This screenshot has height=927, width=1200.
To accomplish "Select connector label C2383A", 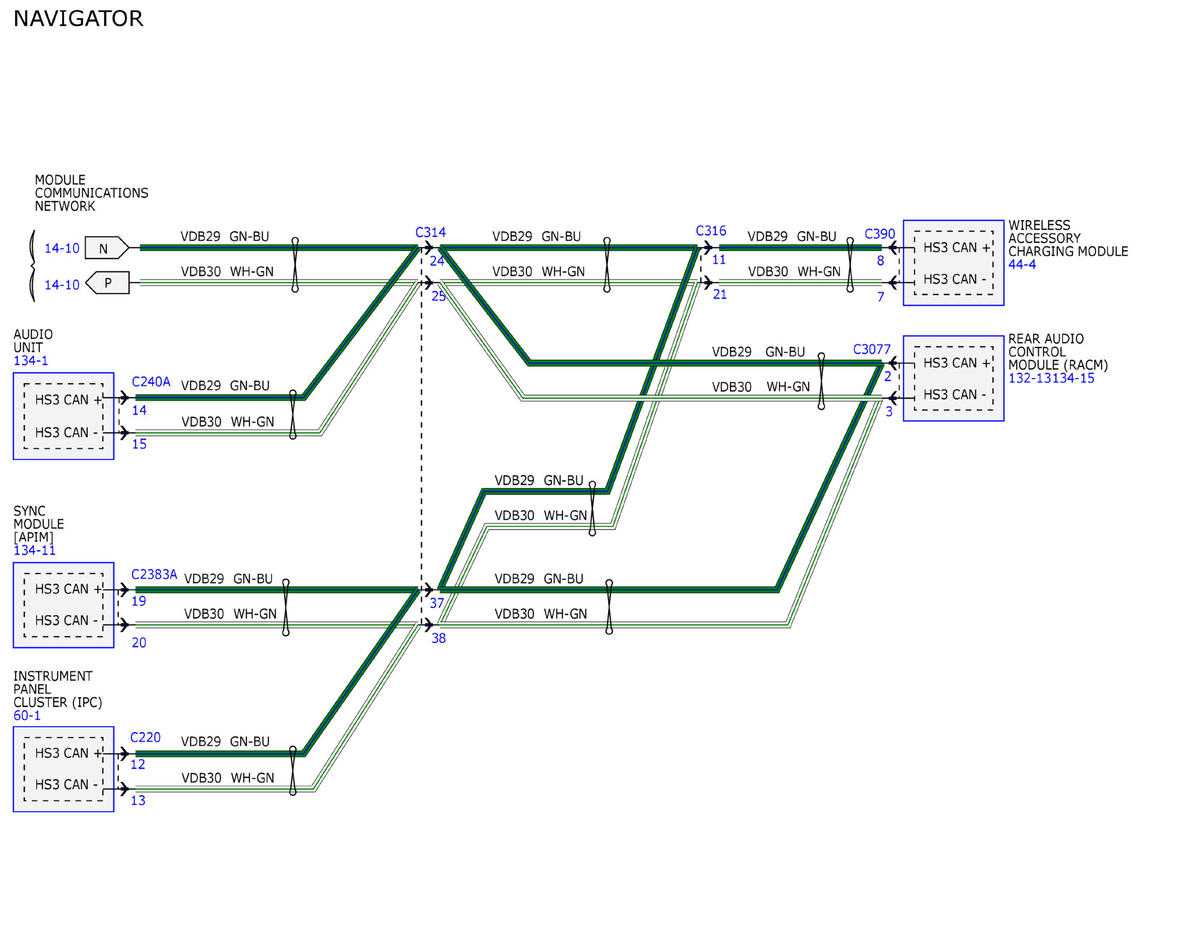I will (x=154, y=574).
